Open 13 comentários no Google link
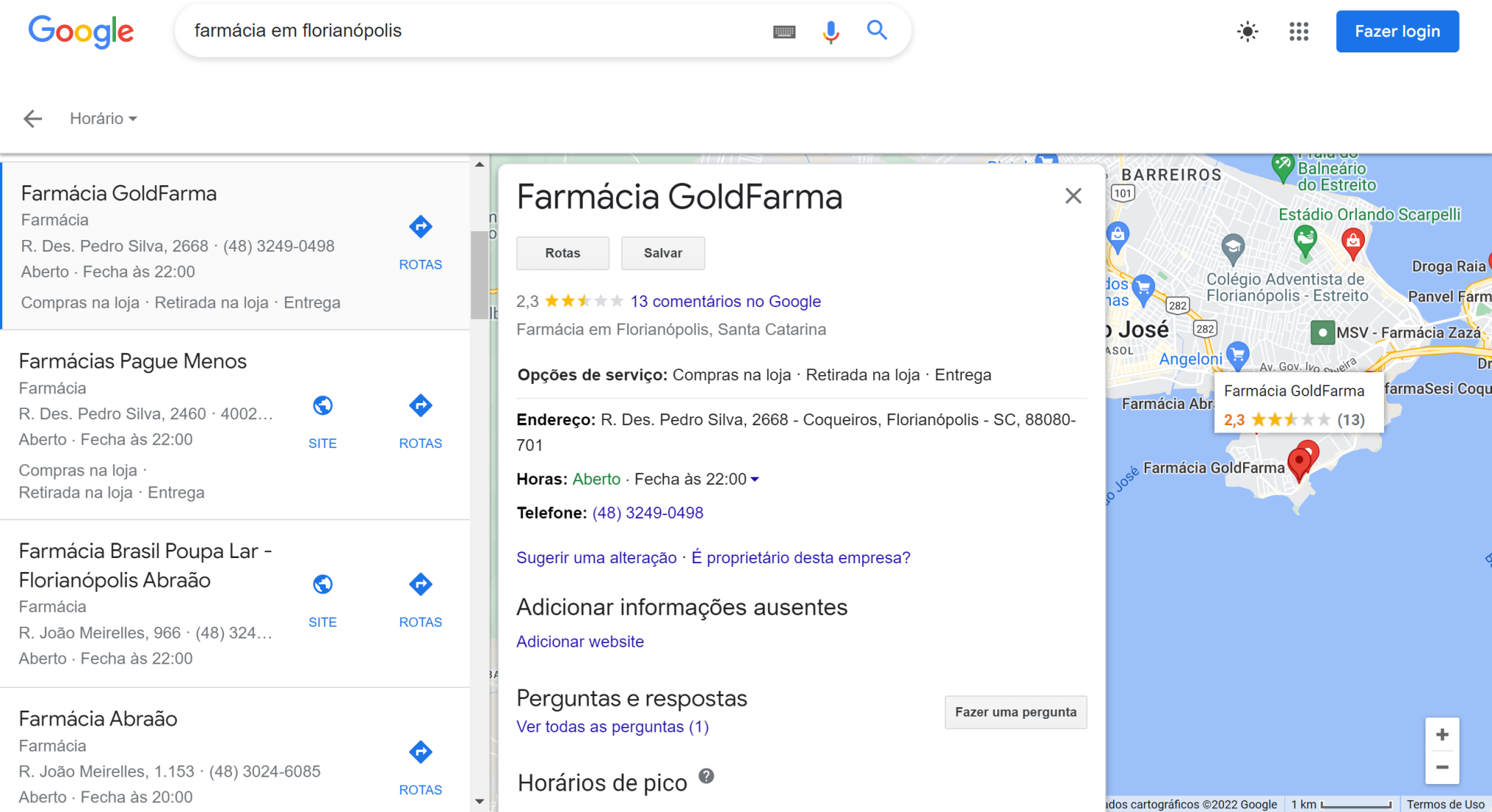The height and width of the screenshot is (812, 1492). click(725, 302)
